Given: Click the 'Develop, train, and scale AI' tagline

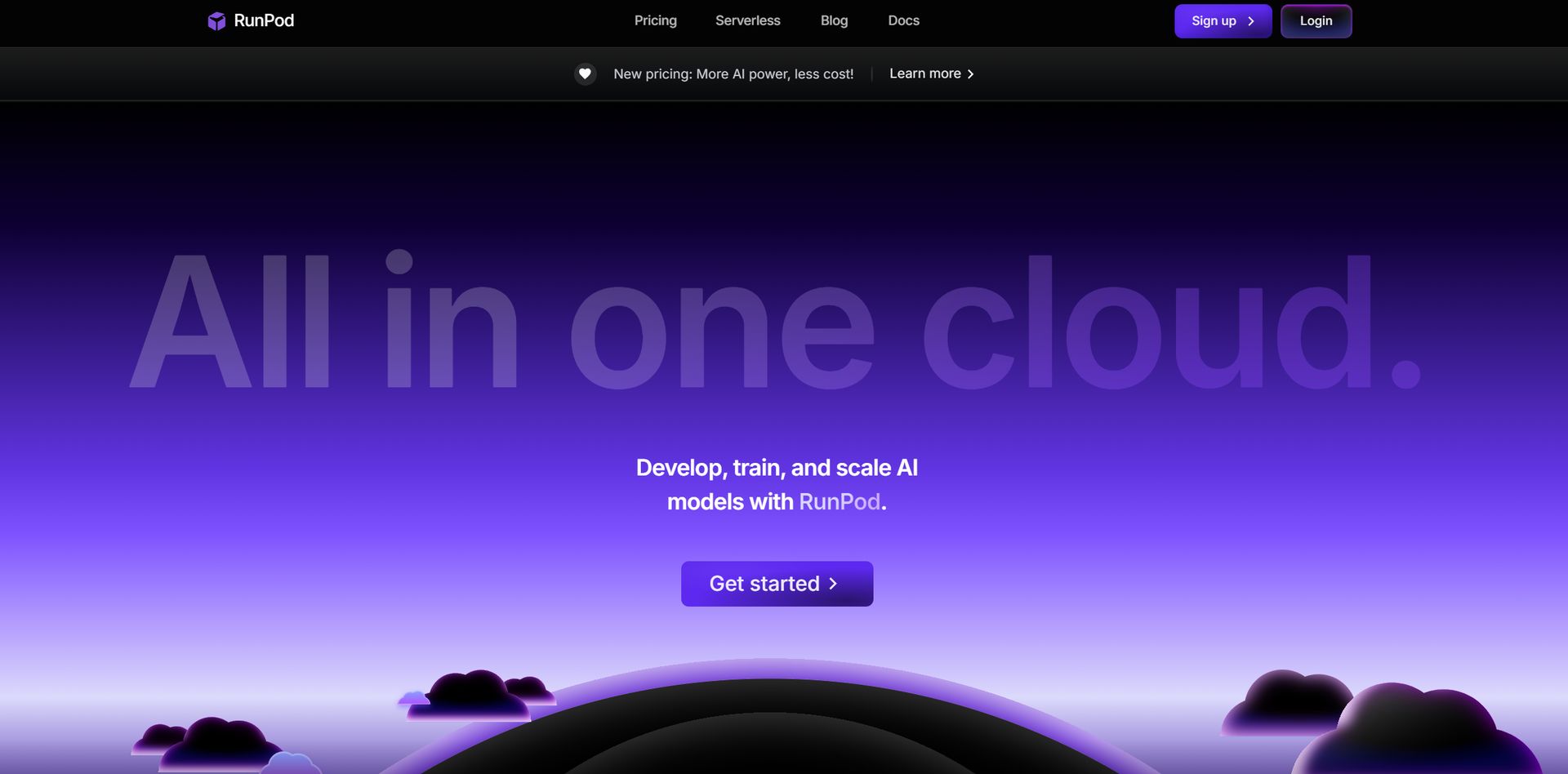Looking at the screenshot, I should point(777,468).
